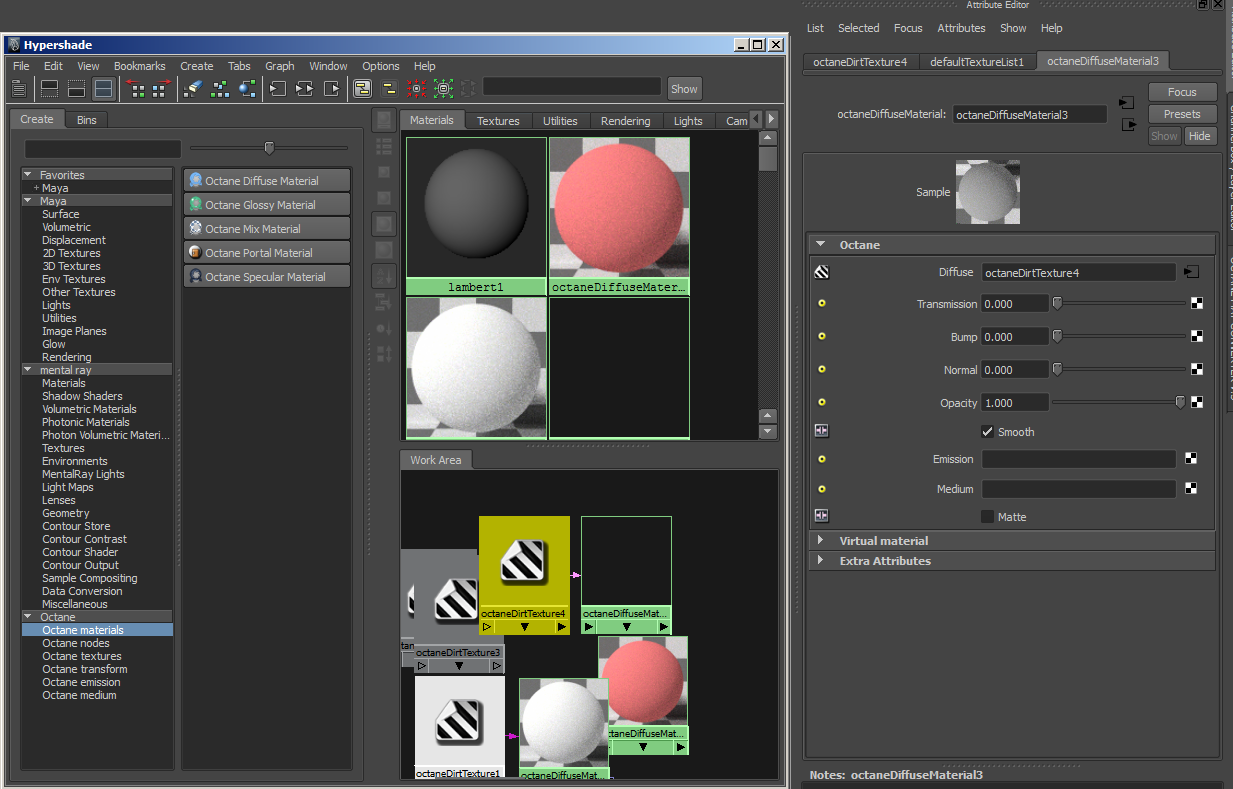Expand the Virtual material section
Screen dimensions: 1233x789
[821, 540]
